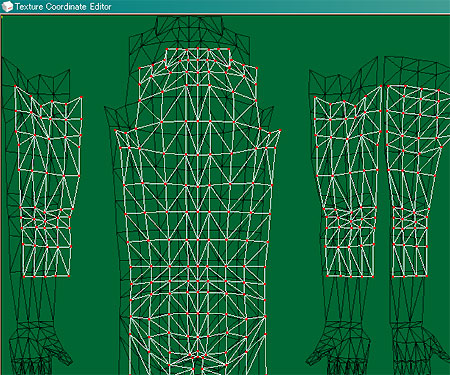Click the highlighted arm UV mesh at far left
This screenshot has width=450, height=375.
point(49,181)
